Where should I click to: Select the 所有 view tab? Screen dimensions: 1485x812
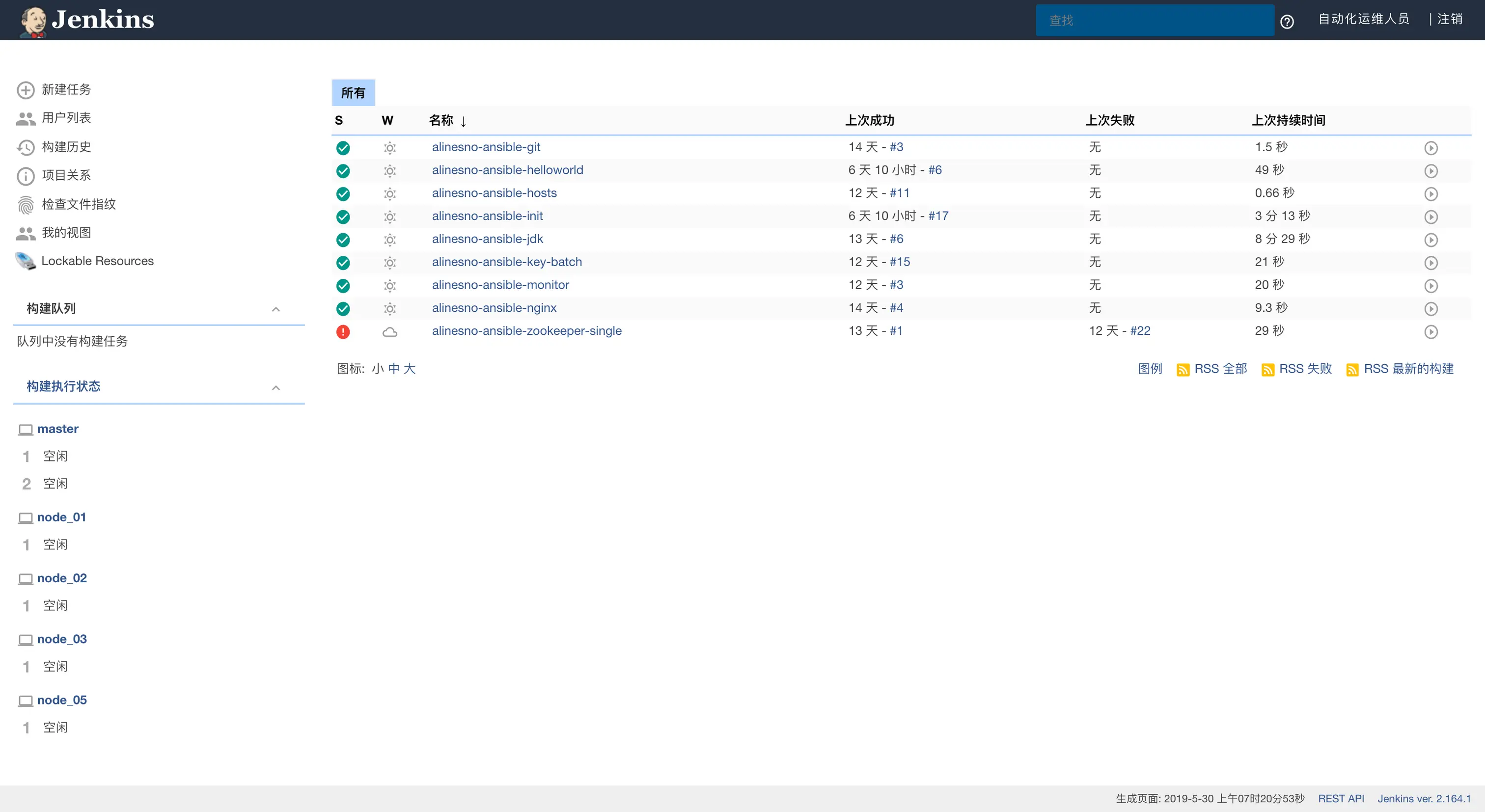pos(353,93)
